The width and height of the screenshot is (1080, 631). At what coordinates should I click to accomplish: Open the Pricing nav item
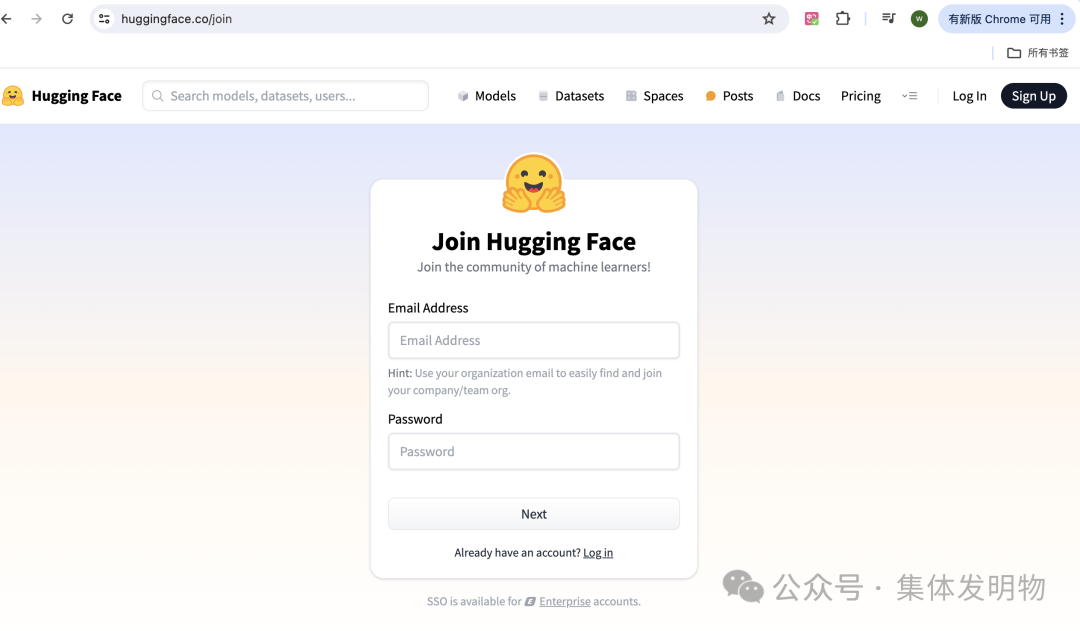(860, 96)
